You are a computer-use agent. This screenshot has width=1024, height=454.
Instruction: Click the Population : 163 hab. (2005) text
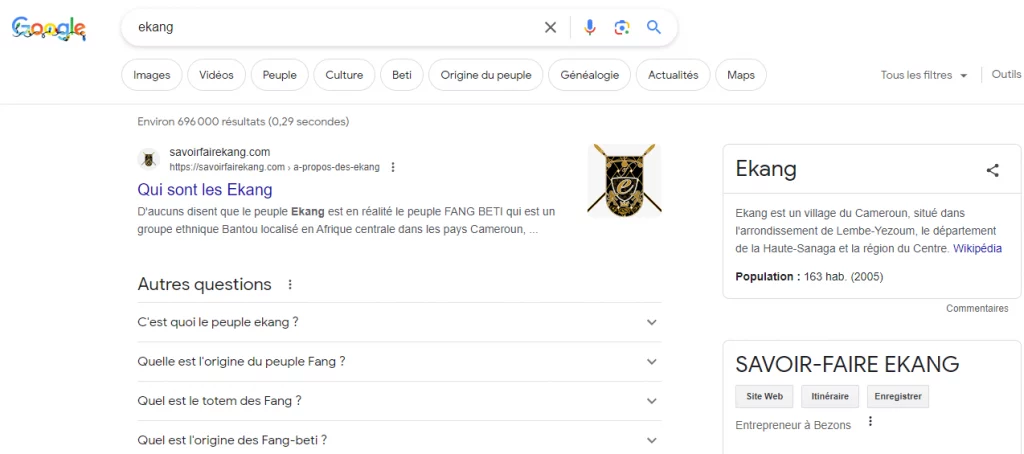(x=809, y=276)
